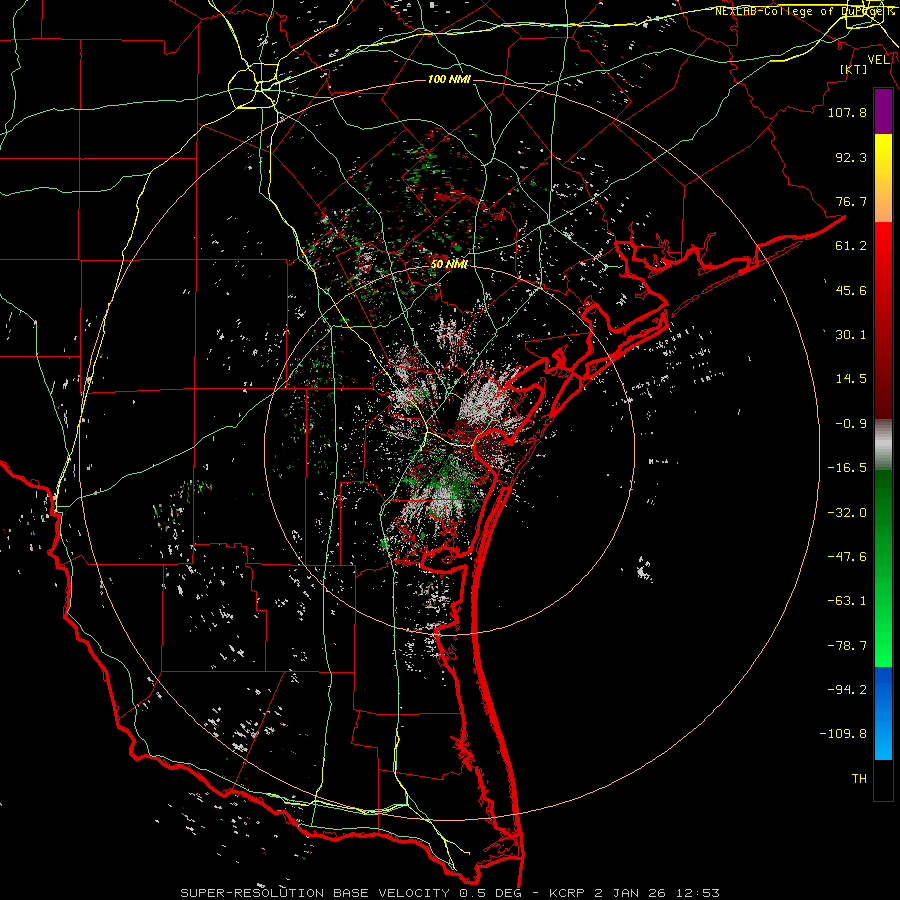Pick the purple segment of velocity scale
The image size is (900, 900).
(x=883, y=111)
